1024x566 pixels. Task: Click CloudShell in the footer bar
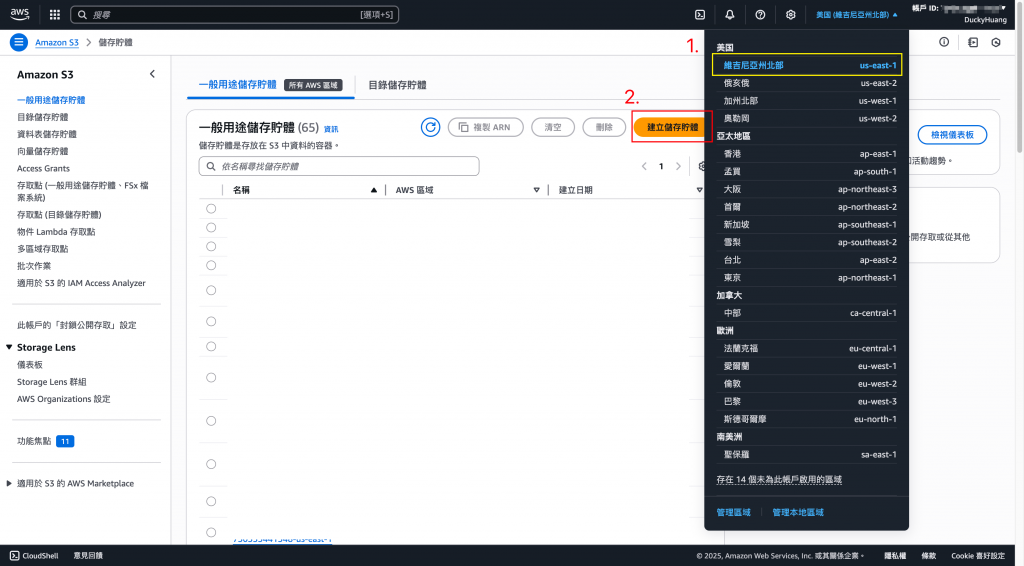(35, 556)
